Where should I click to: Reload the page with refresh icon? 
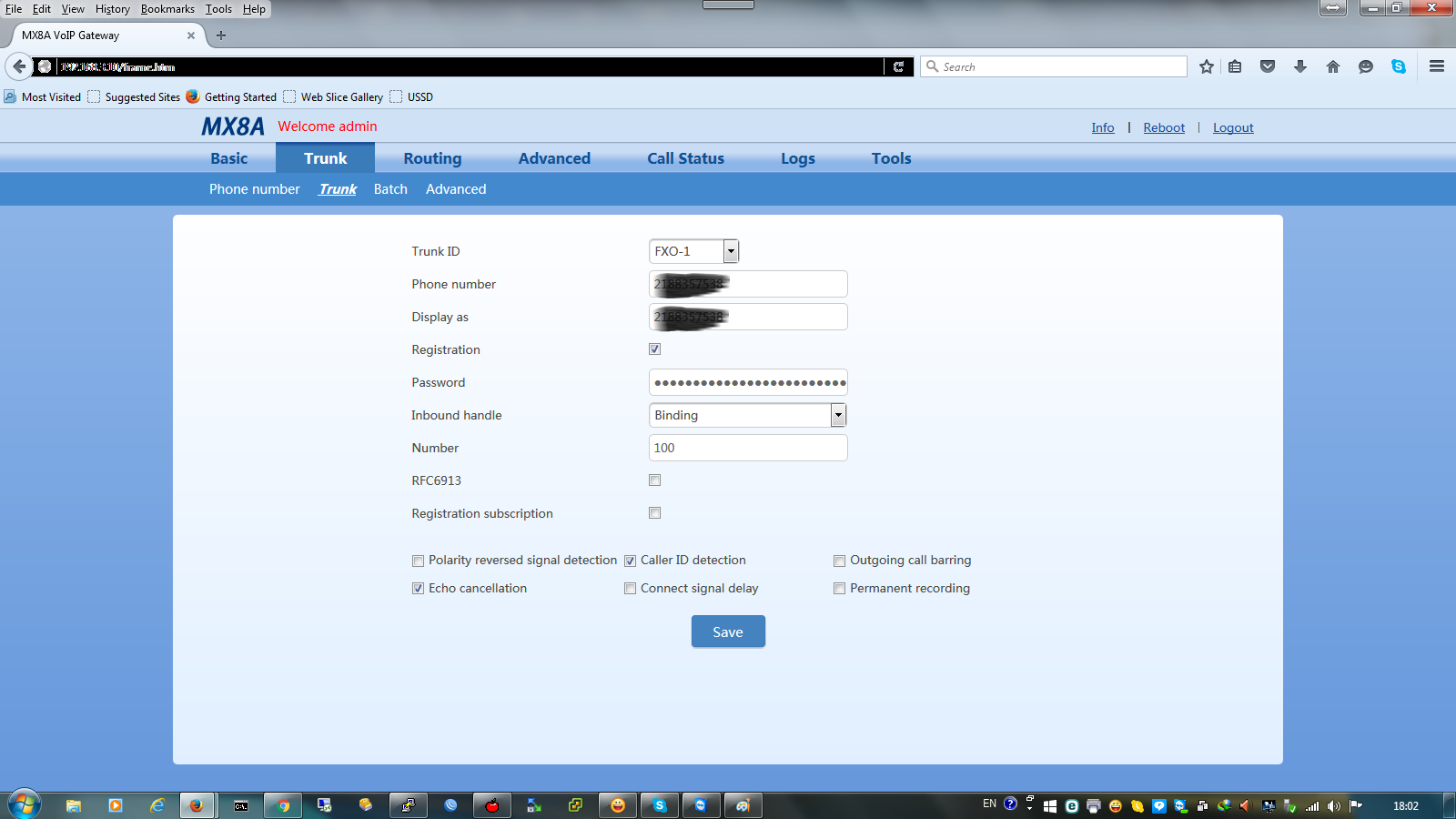898,66
